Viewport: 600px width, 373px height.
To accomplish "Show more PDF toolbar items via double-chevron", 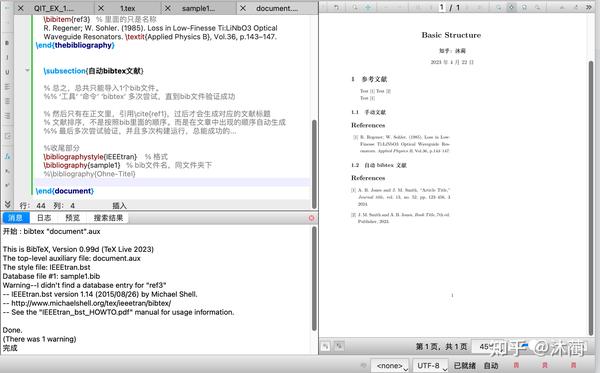I will [x=589, y=7].
